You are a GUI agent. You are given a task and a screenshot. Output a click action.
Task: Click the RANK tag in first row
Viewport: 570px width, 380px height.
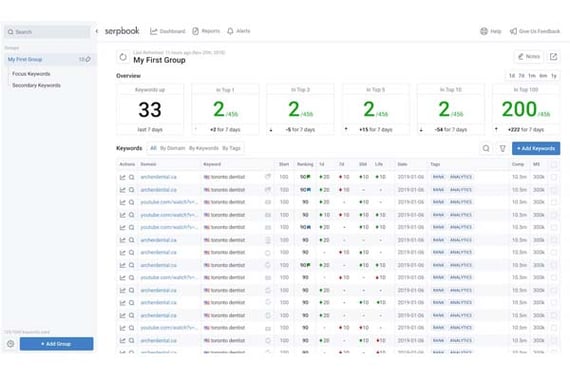(438, 177)
